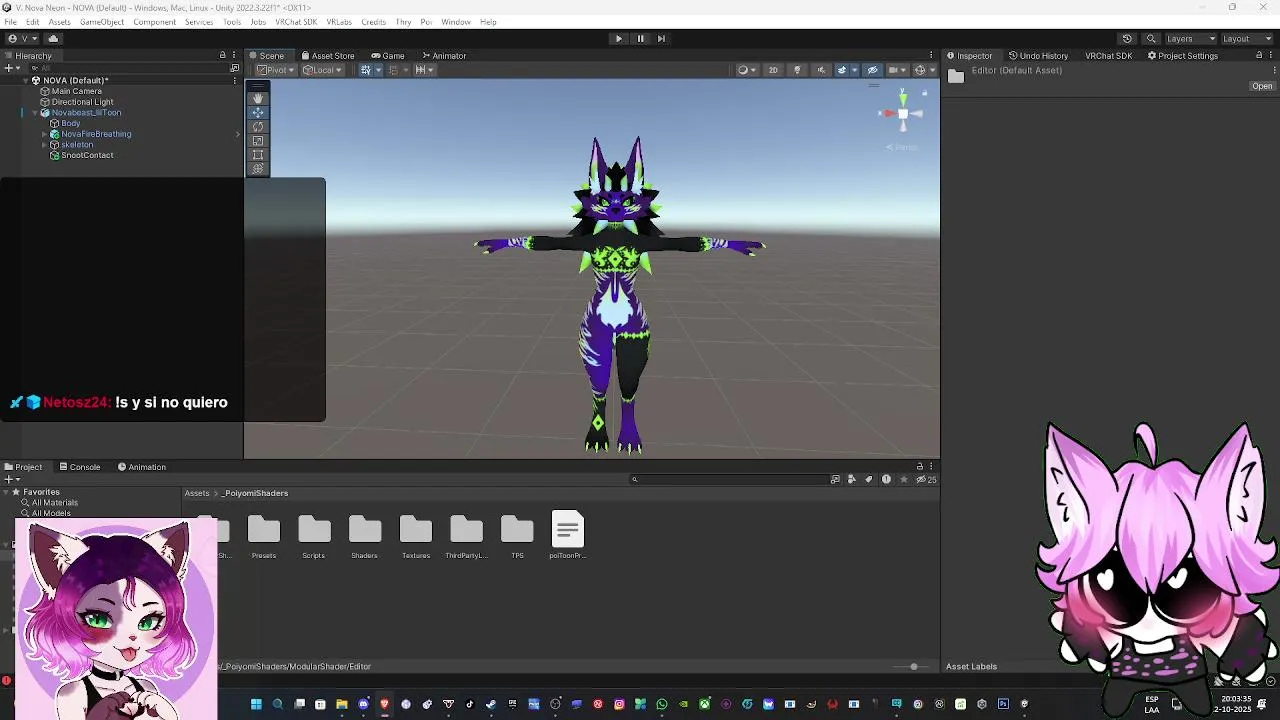
Task: Click into the Project search field
Action: (728, 479)
